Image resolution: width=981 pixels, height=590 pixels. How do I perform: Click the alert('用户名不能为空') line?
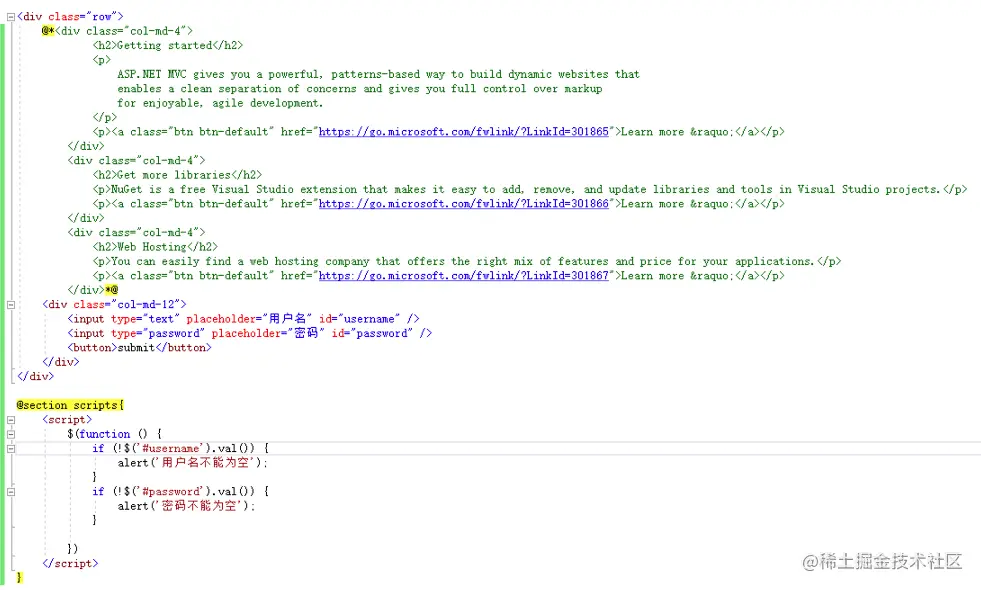coord(193,463)
